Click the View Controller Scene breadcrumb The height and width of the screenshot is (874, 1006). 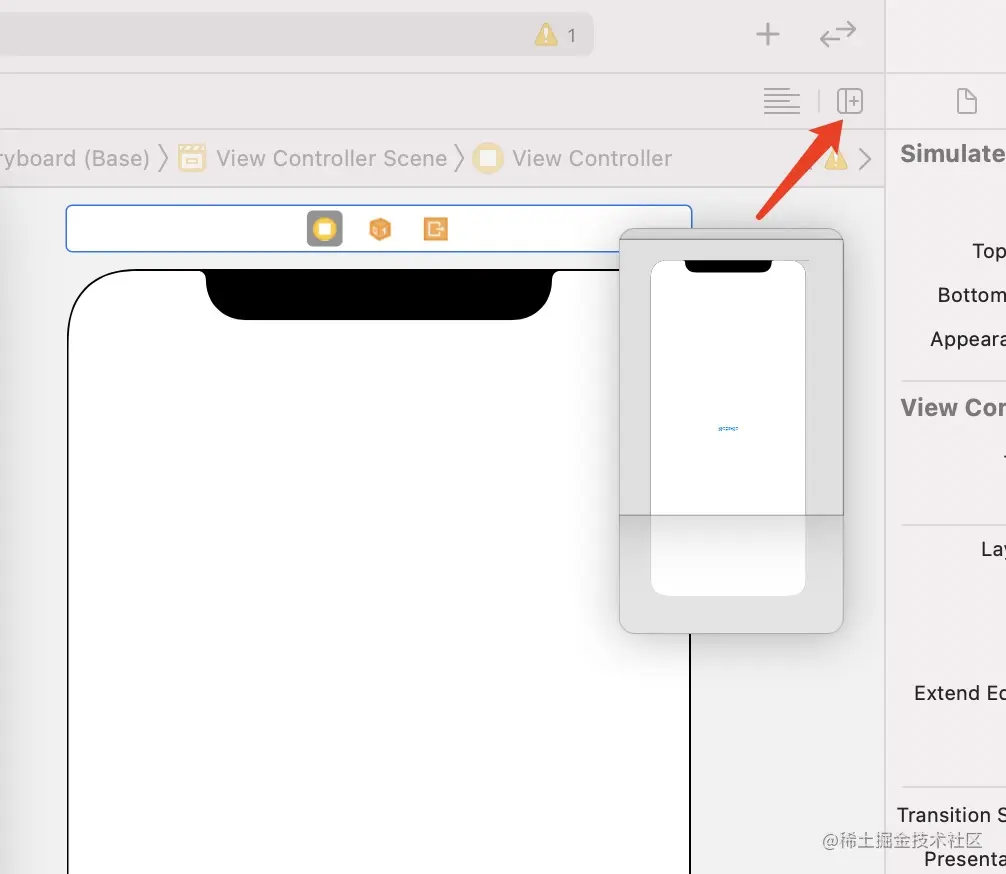[331, 159]
